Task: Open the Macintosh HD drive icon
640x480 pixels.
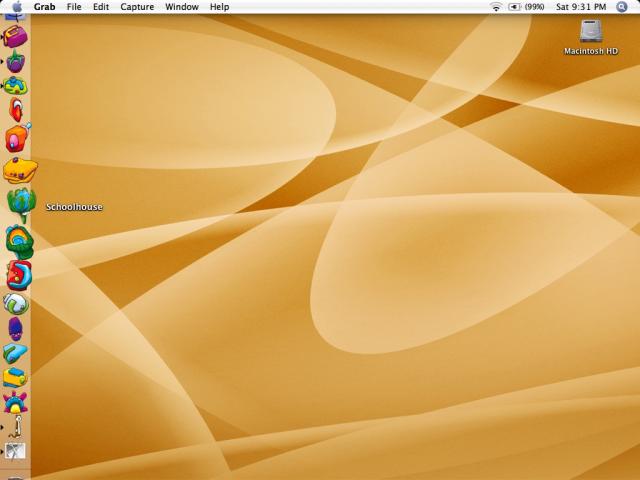Action: click(x=591, y=37)
